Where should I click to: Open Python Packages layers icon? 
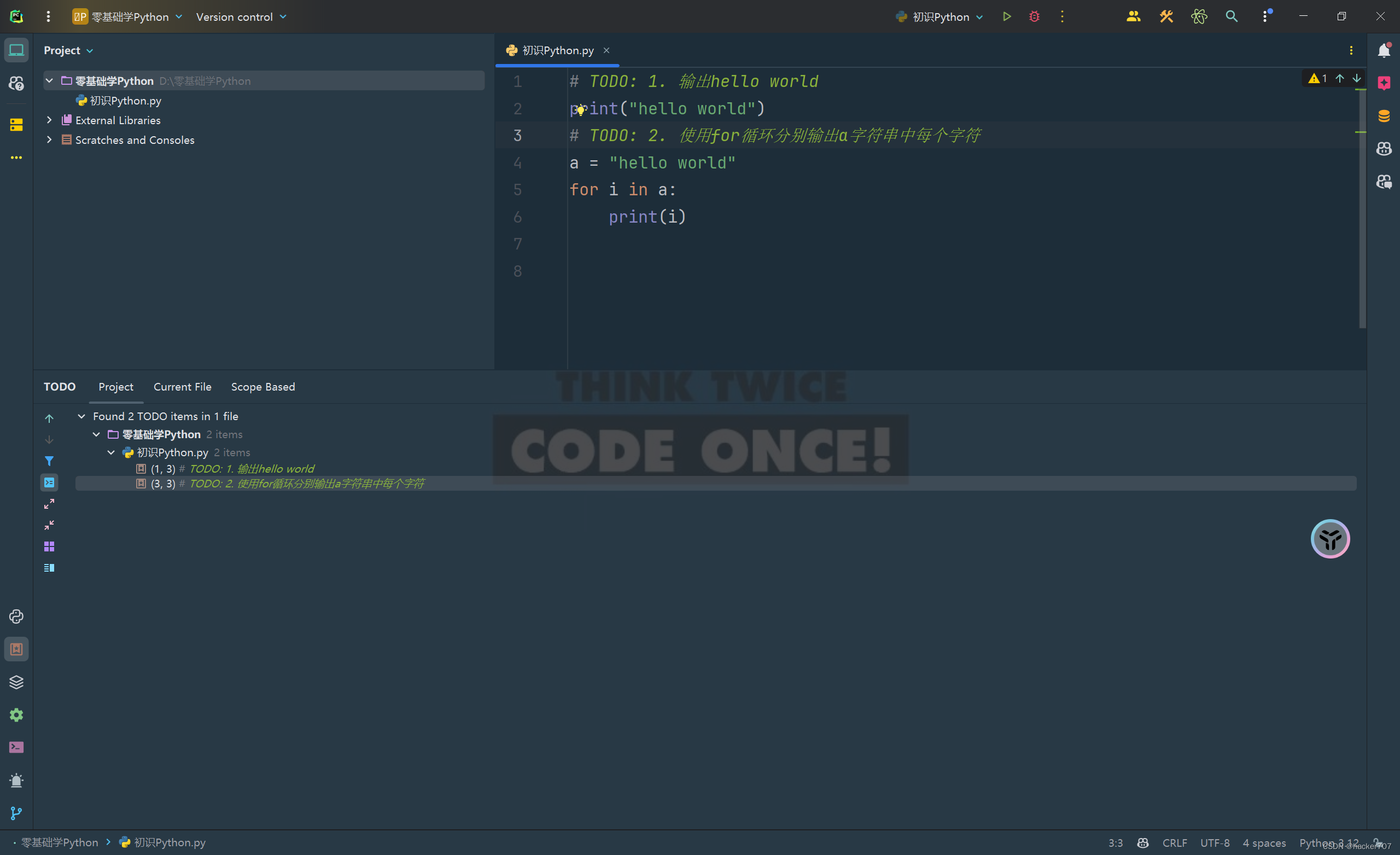click(16, 682)
